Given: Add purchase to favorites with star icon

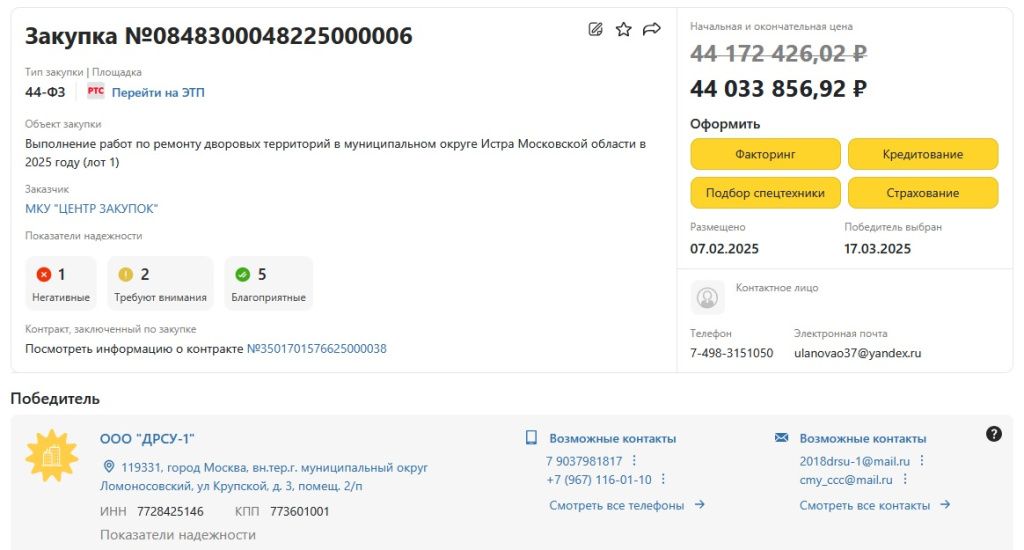Looking at the screenshot, I should coord(624,29).
